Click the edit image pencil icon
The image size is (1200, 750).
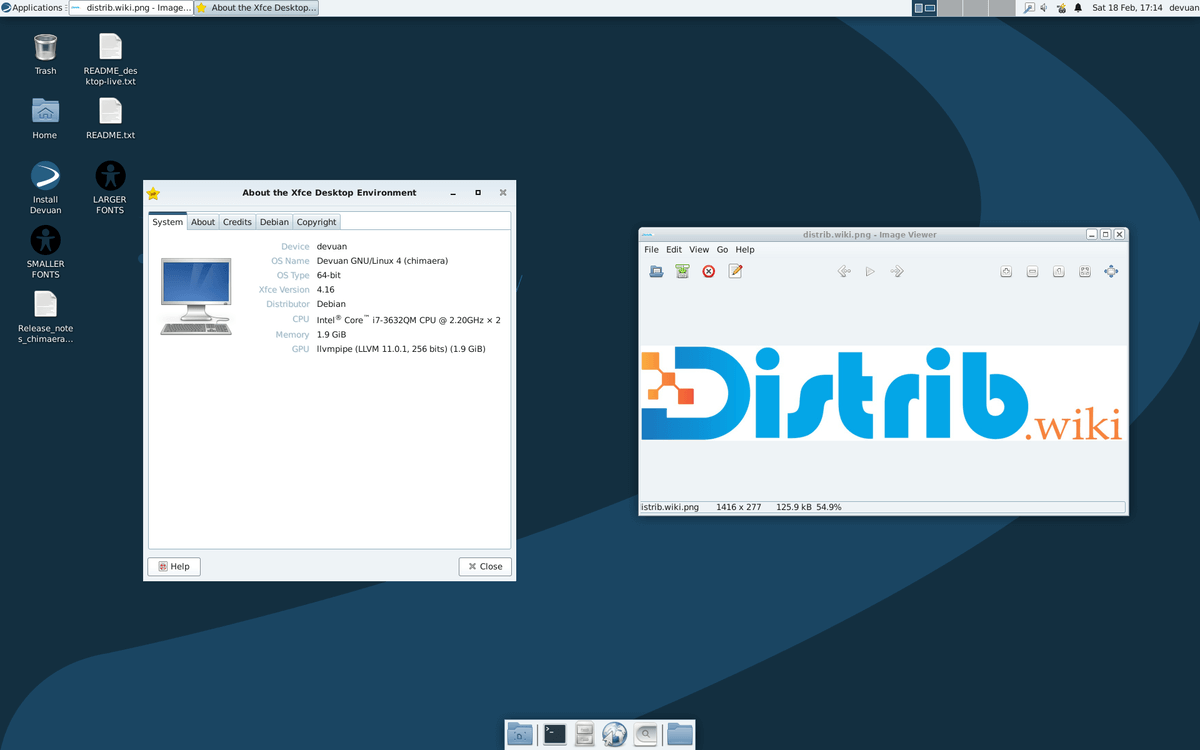(735, 271)
